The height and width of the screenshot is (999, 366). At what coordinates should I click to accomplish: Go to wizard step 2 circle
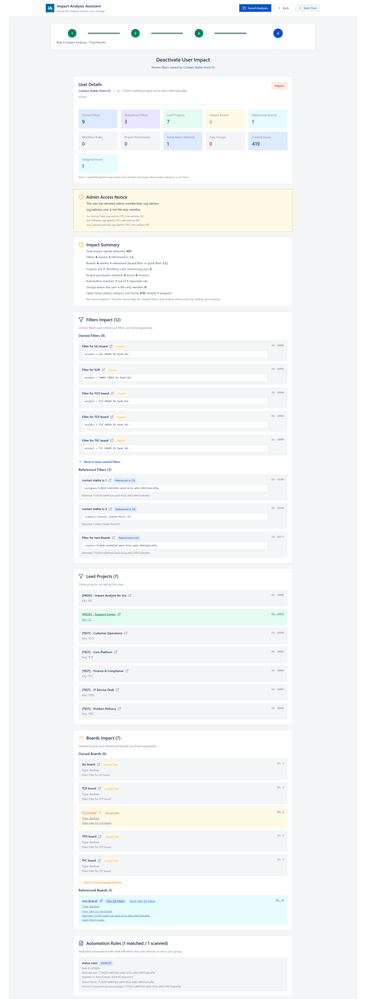135,33
